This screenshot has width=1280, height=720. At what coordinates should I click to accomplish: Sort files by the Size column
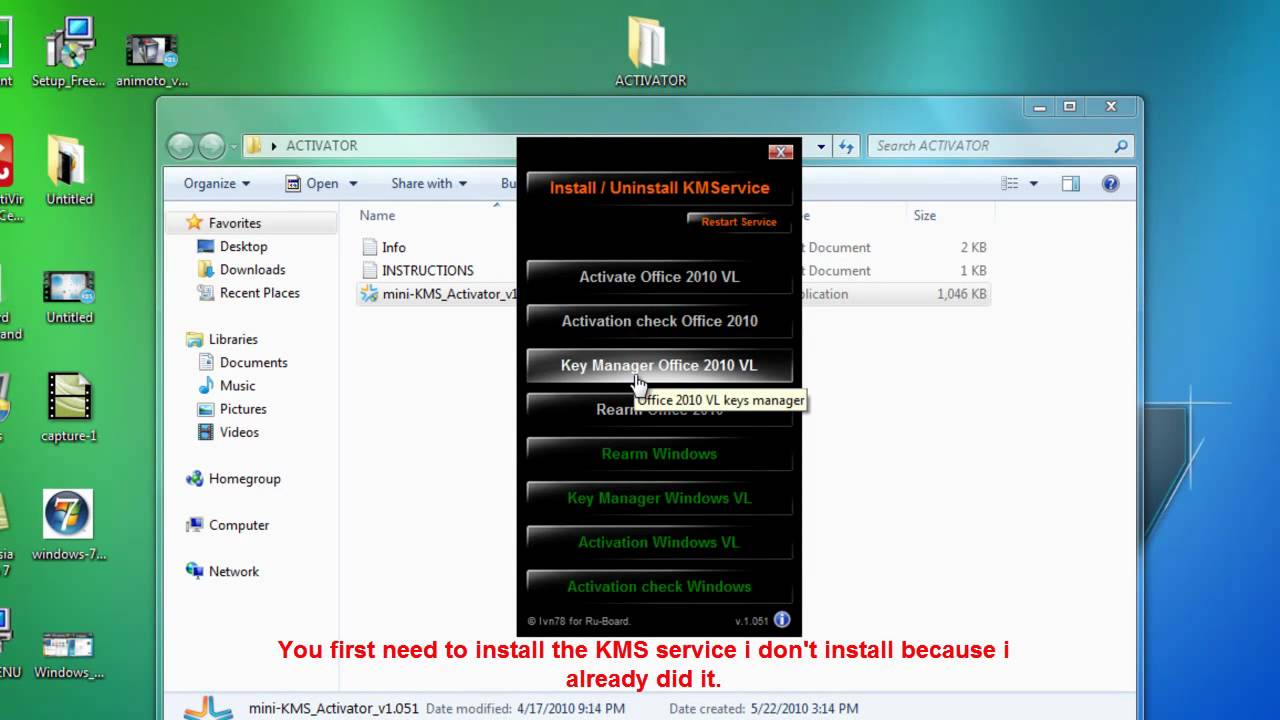[925, 215]
